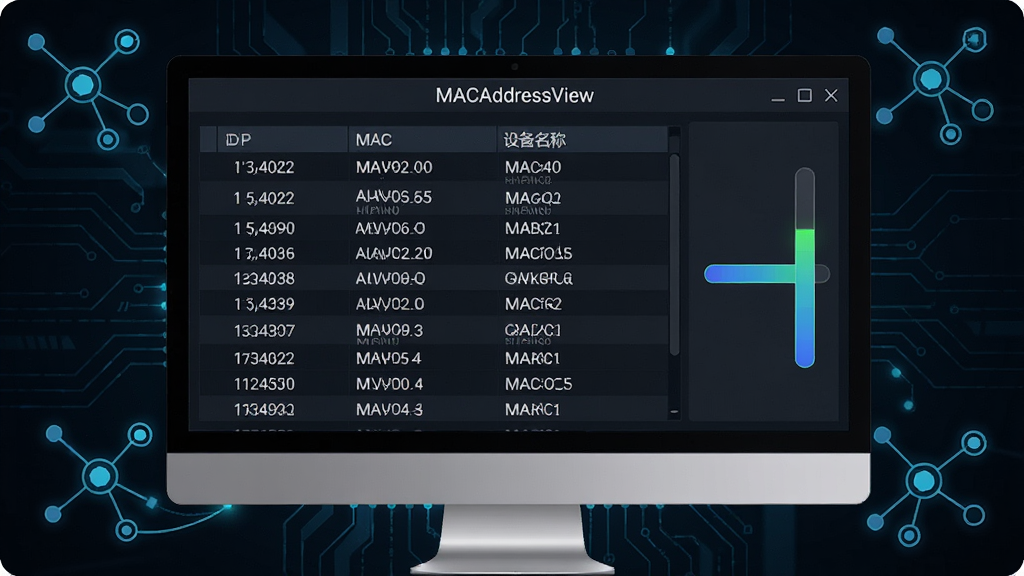Click the "MACAddressView" window title
The width and height of the screenshot is (1024, 576).
(x=515, y=95)
